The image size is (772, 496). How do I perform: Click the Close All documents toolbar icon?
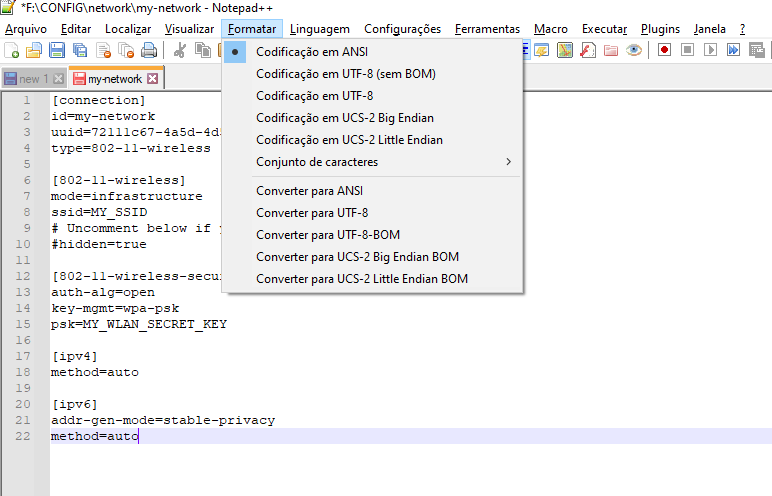[126, 50]
